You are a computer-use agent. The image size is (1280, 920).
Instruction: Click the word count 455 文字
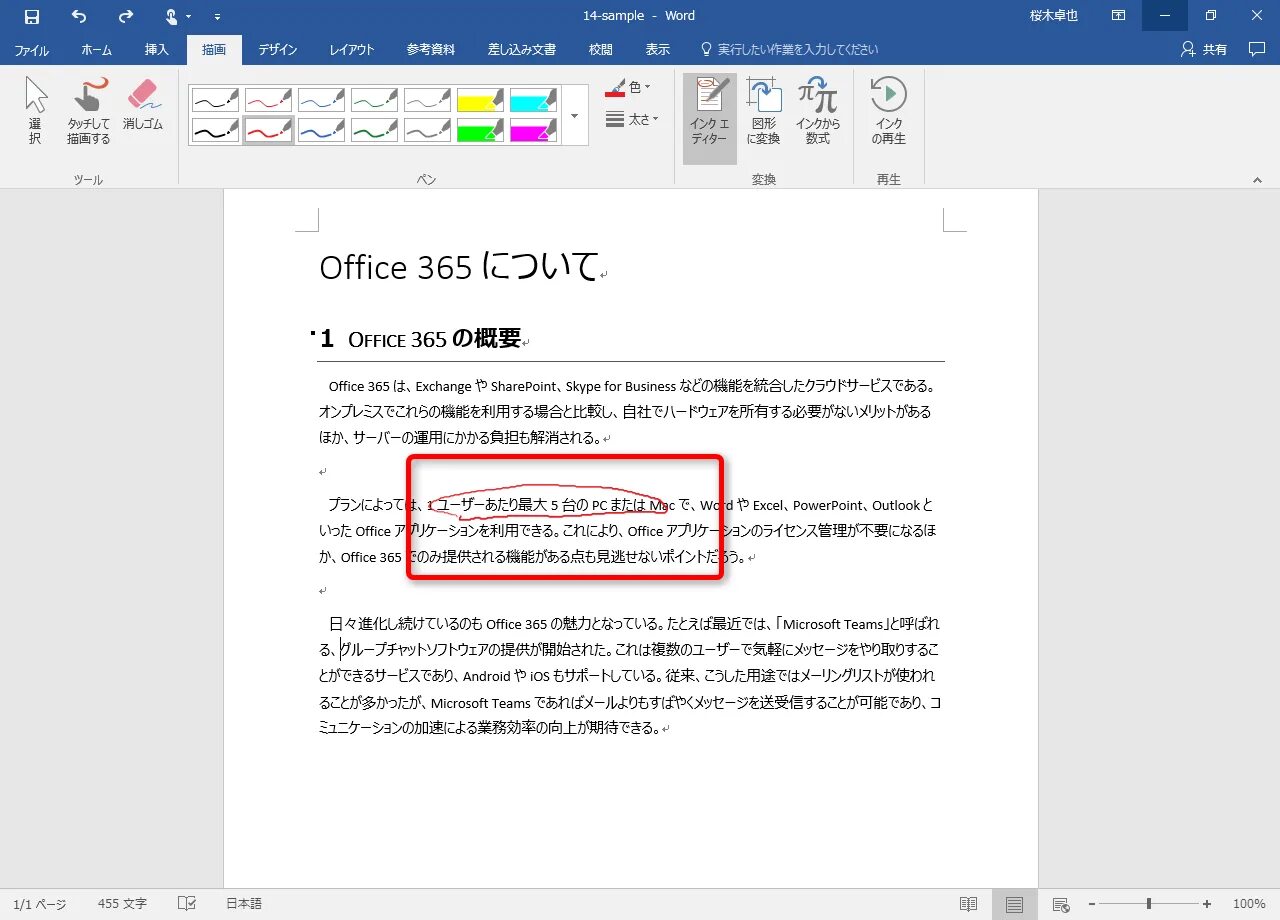click(x=122, y=904)
